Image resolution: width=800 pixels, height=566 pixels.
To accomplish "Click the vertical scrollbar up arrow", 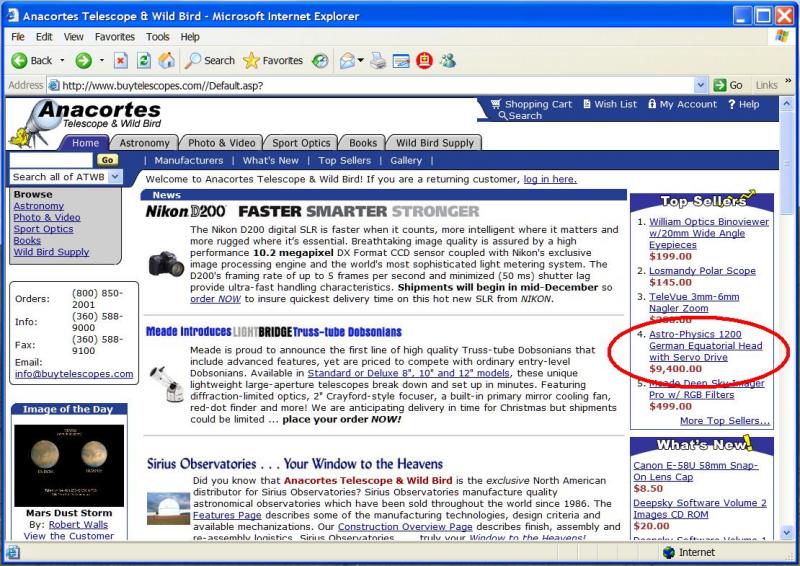I will [x=786, y=104].
